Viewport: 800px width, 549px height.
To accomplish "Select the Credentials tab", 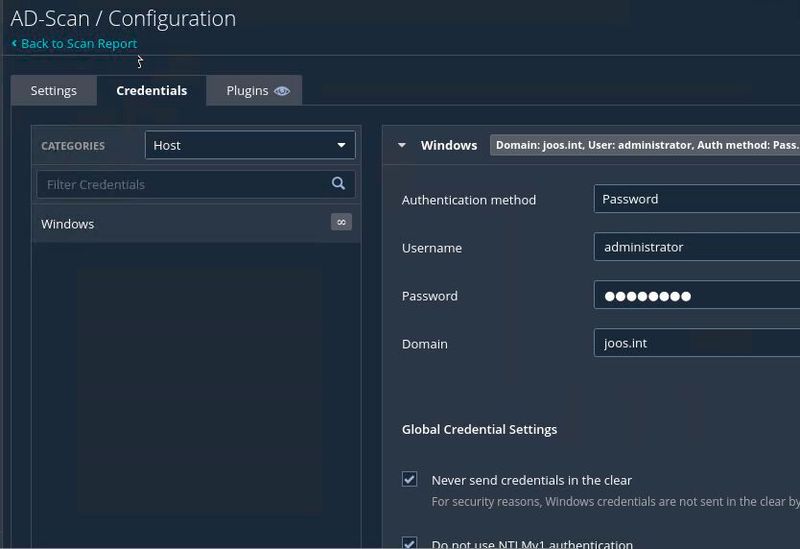I will (x=152, y=90).
